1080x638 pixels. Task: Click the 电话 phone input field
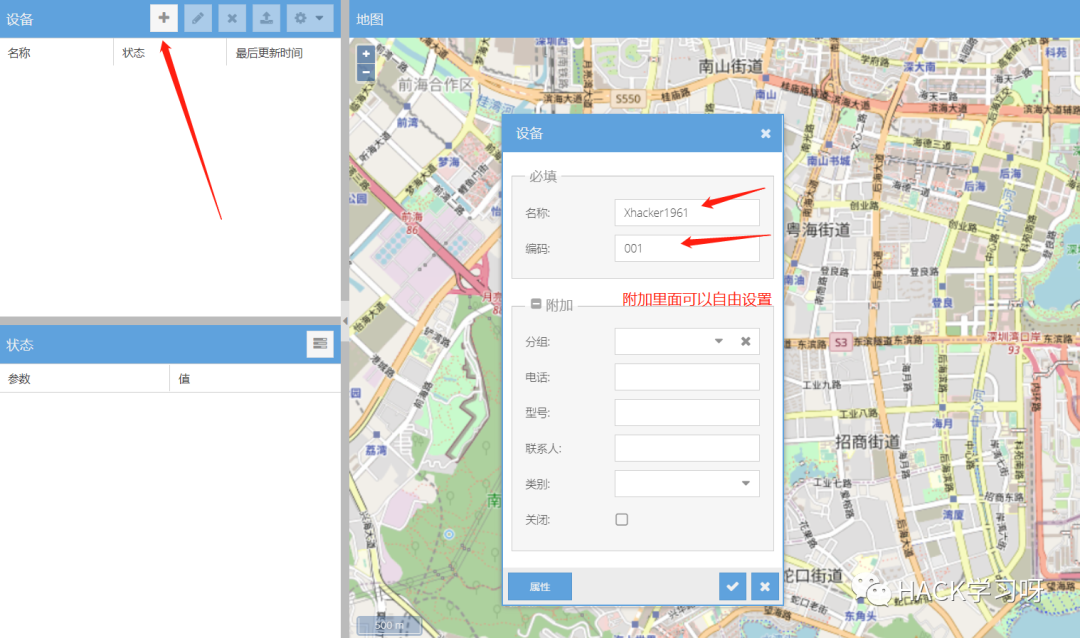point(686,376)
